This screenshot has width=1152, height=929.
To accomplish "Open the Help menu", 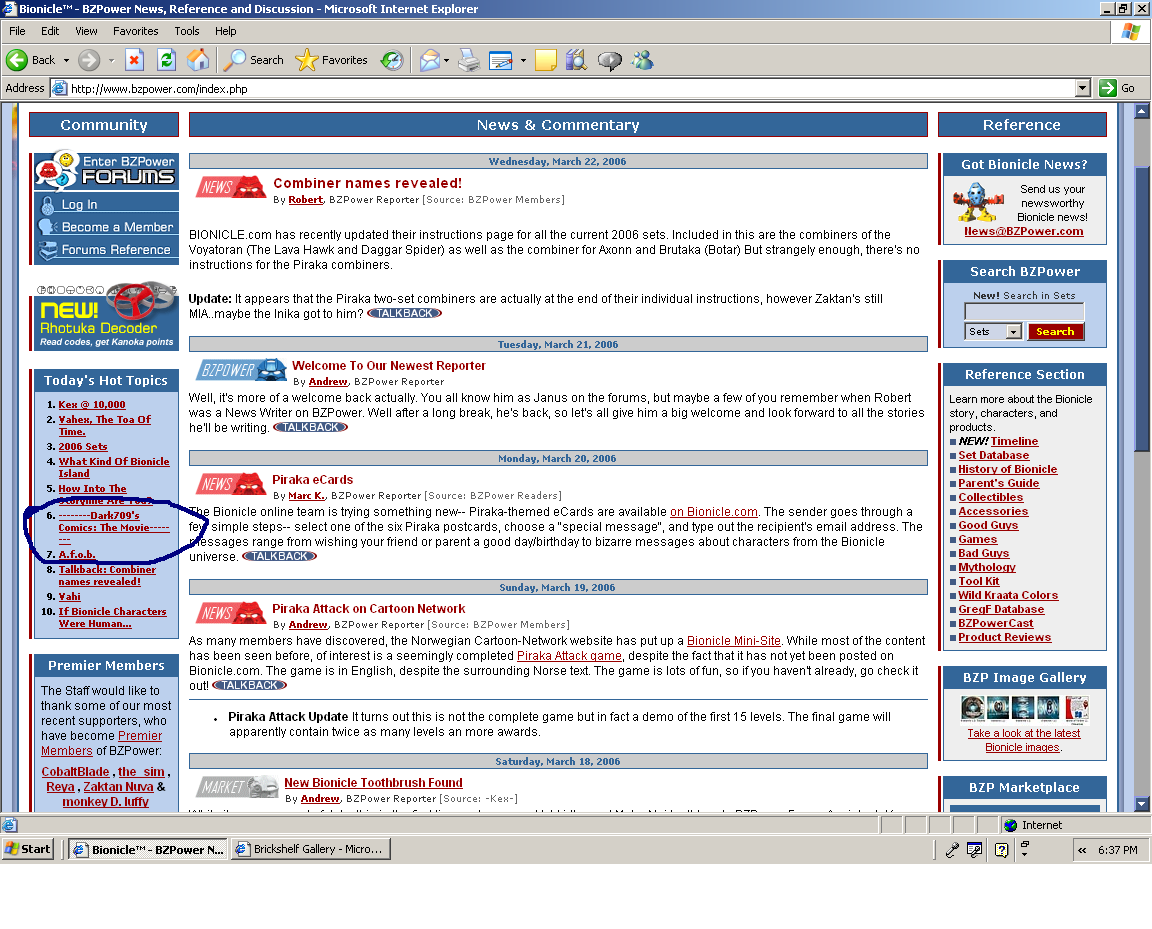I will (226, 31).
